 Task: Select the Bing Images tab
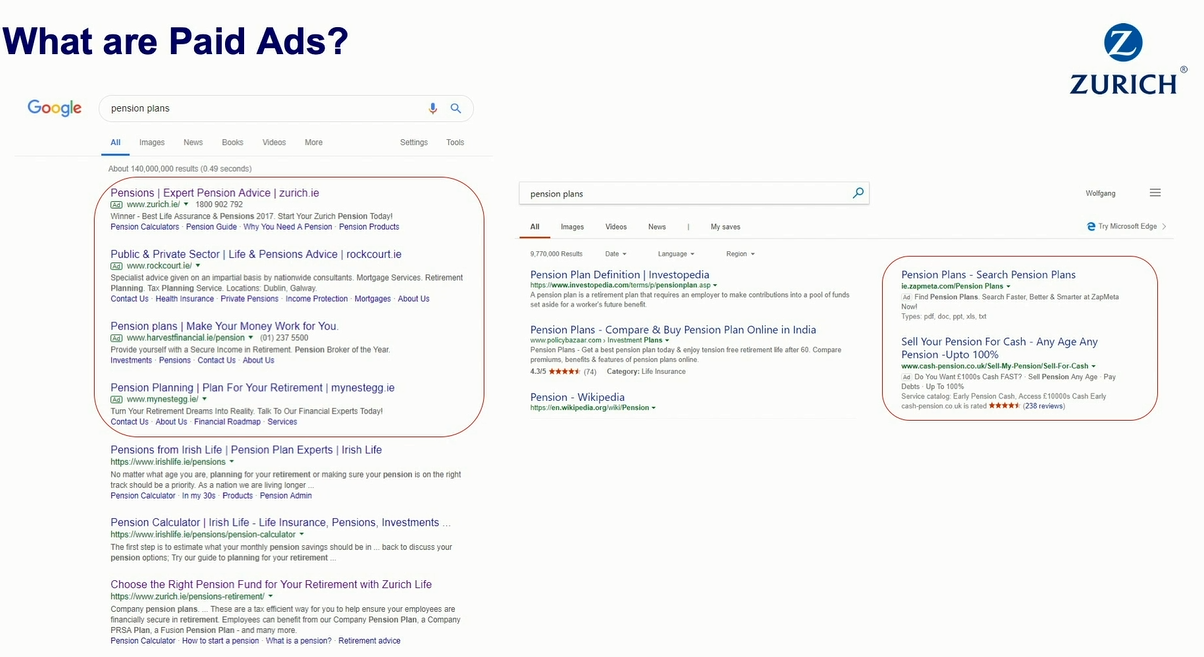click(x=572, y=227)
